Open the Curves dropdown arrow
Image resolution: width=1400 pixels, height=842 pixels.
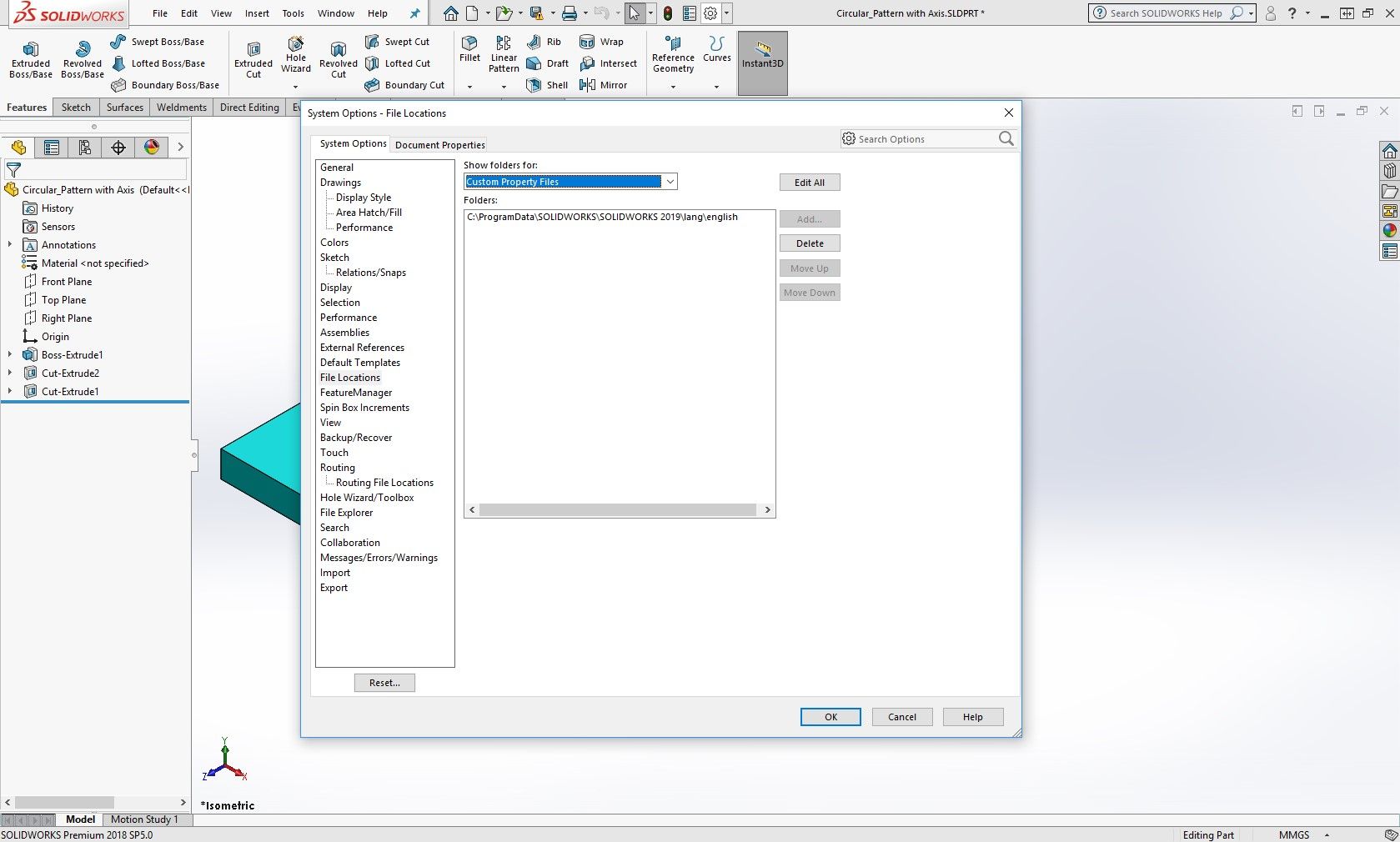(x=716, y=87)
